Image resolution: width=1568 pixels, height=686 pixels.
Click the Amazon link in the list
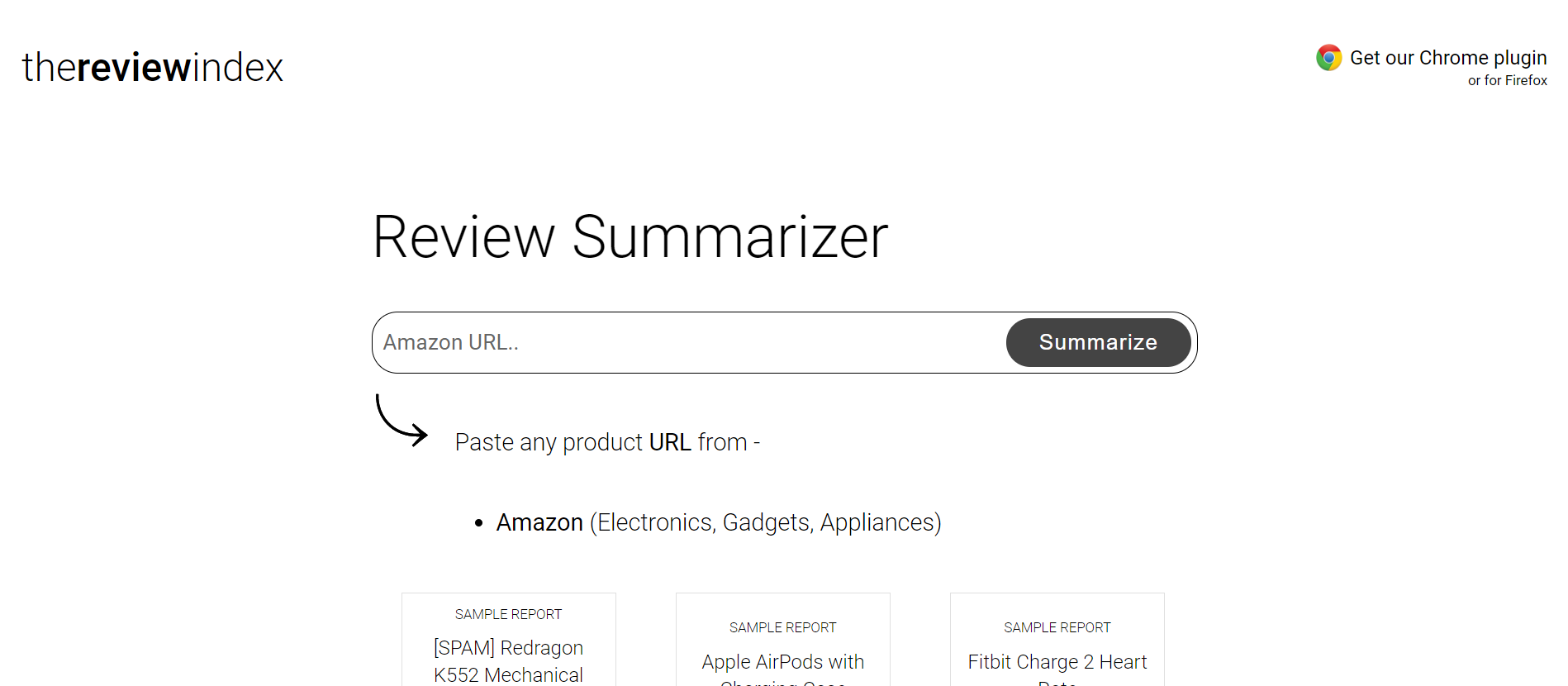pyautogui.click(x=539, y=522)
